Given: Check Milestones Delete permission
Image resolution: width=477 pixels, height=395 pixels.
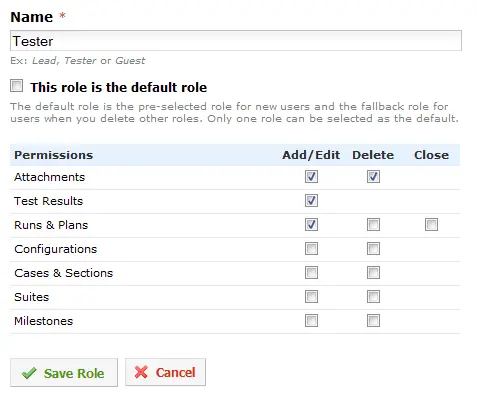Looking at the screenshot, I should click(x=373, y=321).
